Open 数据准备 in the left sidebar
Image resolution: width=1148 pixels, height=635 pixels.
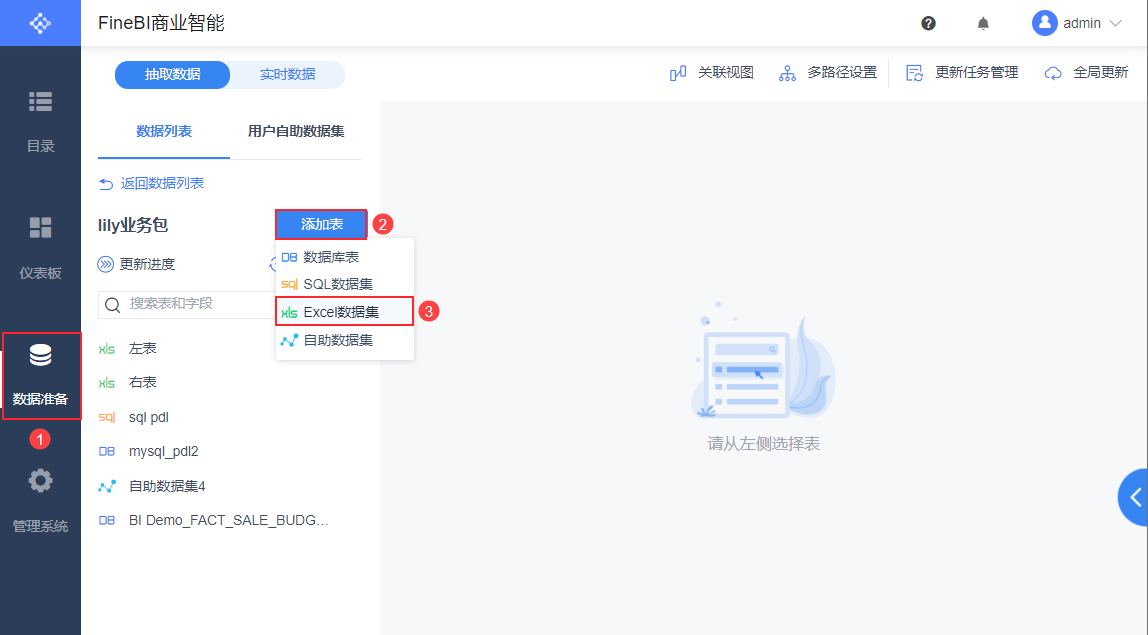tap(40, 375)
